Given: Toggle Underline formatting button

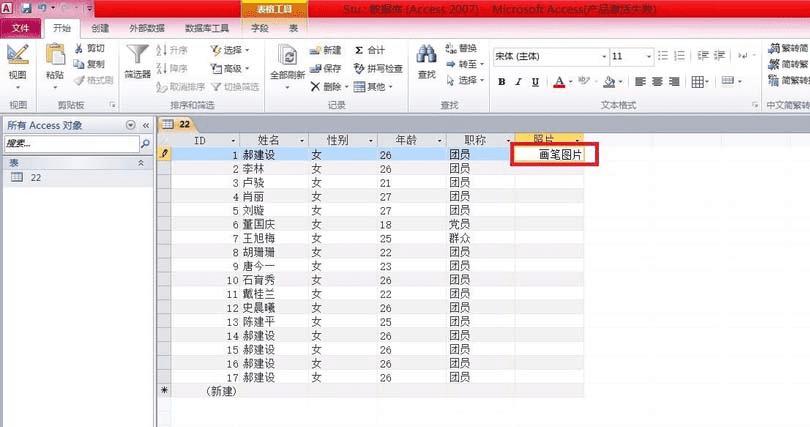Looking at the screenshot, I should click(535, 82).
